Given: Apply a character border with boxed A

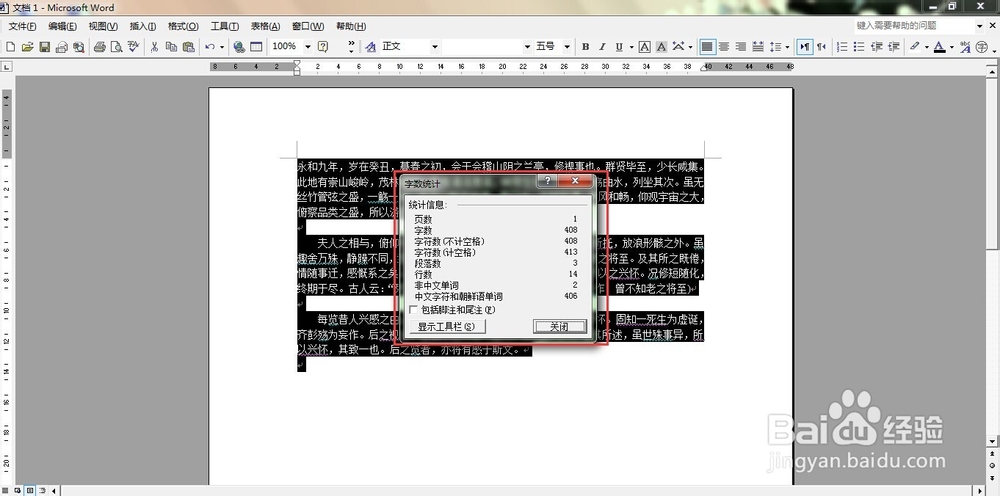Looking at the screenshot, I should (645, 47).
